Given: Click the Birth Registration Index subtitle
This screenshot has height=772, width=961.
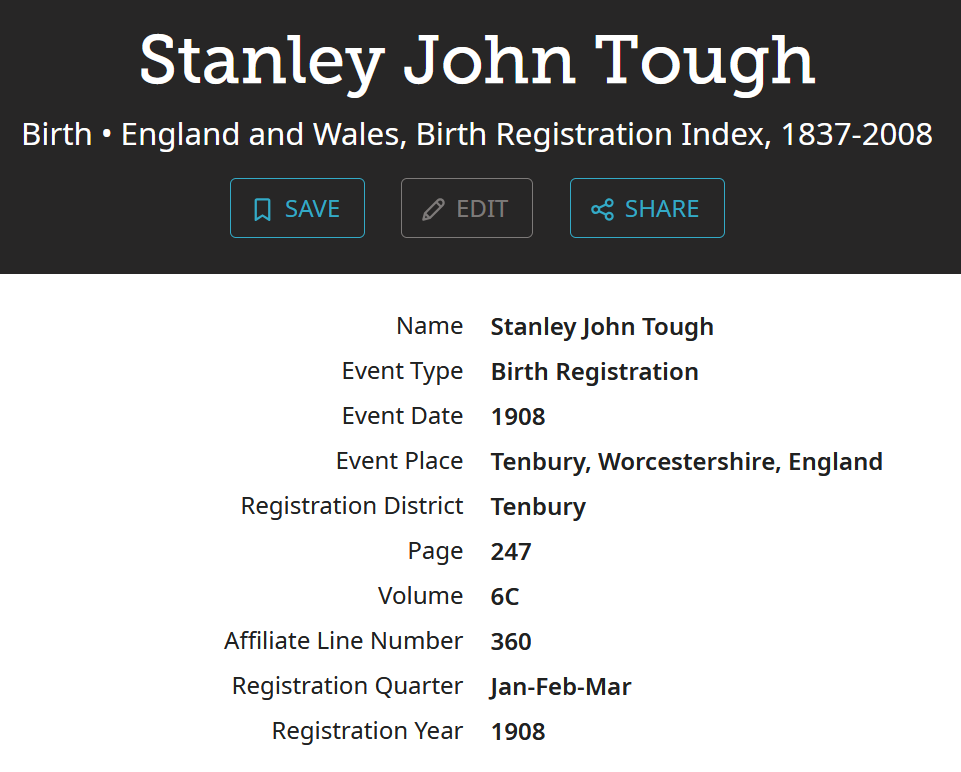Looking at the screenshot, I should [x=477, y=134].
